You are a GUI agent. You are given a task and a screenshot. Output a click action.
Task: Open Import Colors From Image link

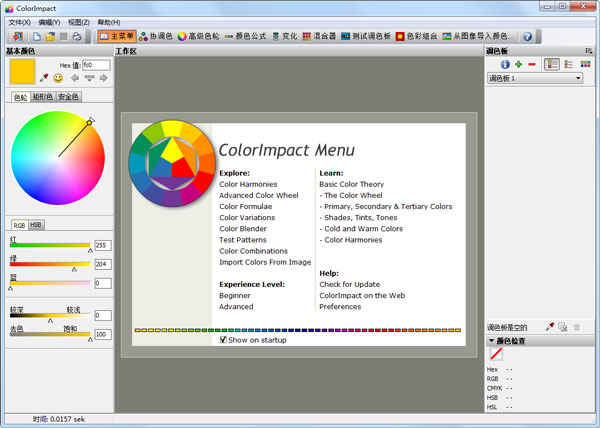tap(265, 262)
